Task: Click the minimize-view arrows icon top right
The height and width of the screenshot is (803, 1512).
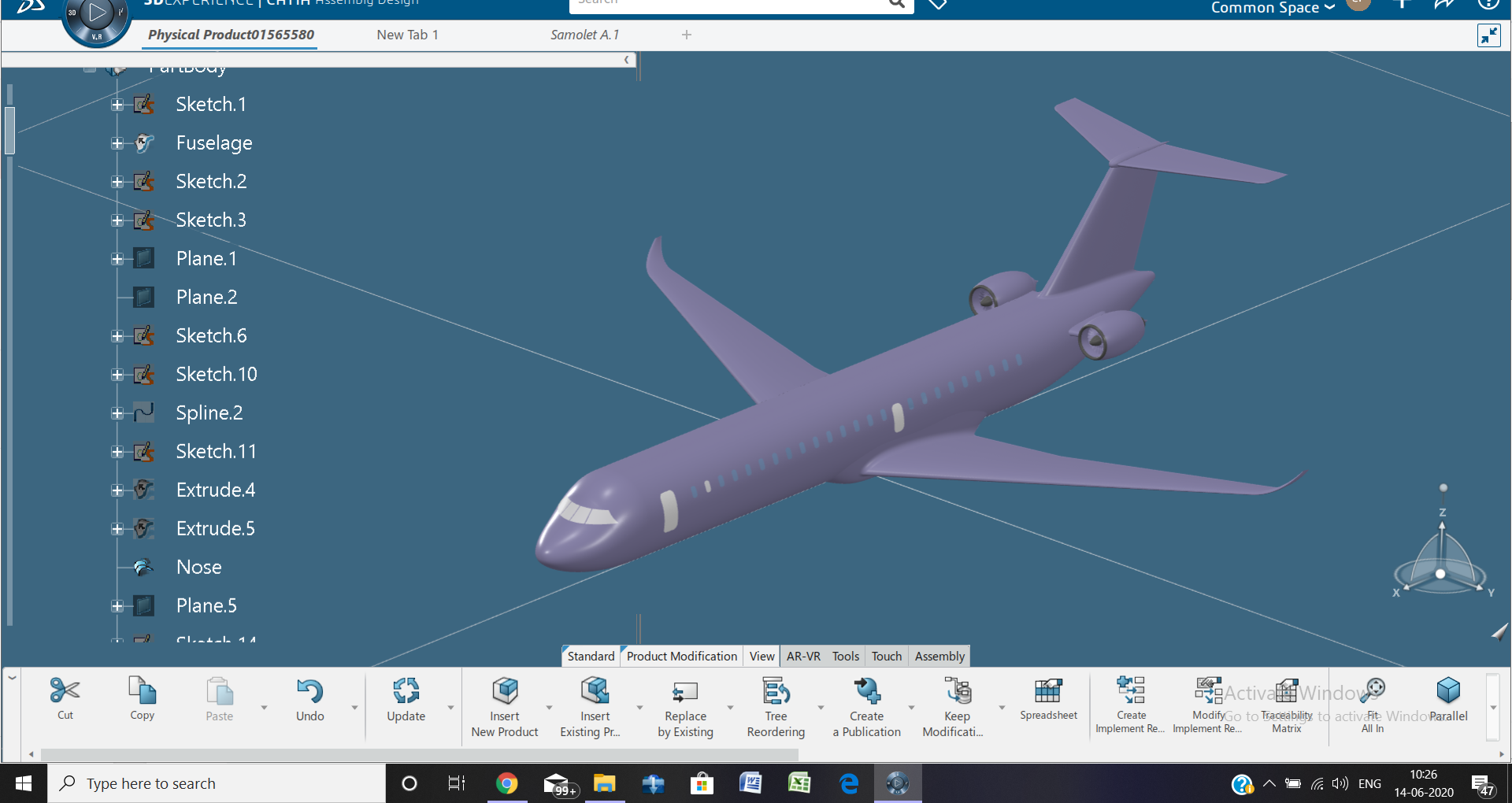Action: tap(1488, 35)
